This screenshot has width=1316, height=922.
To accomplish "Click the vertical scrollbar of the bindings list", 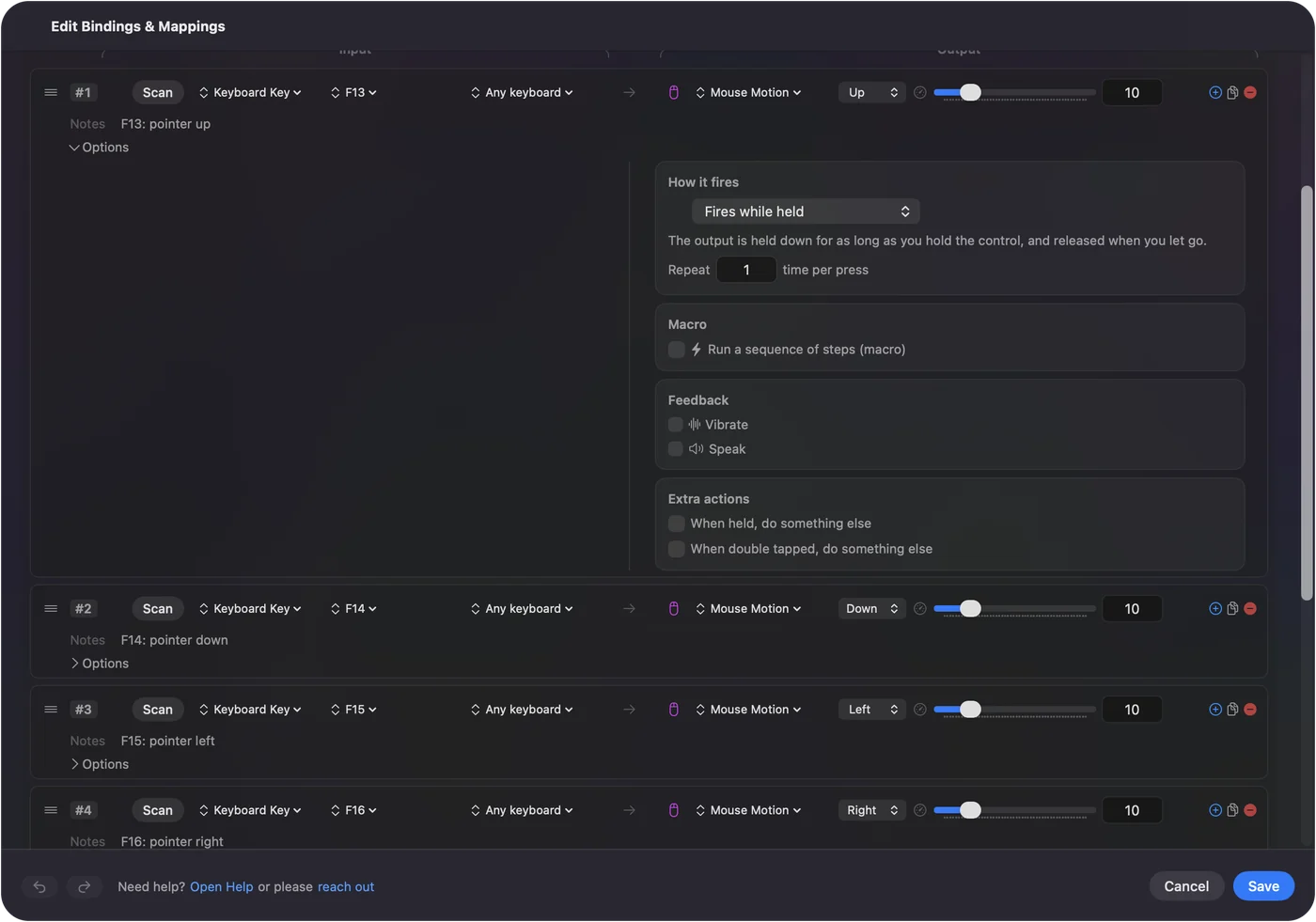I will [1307, 392].
